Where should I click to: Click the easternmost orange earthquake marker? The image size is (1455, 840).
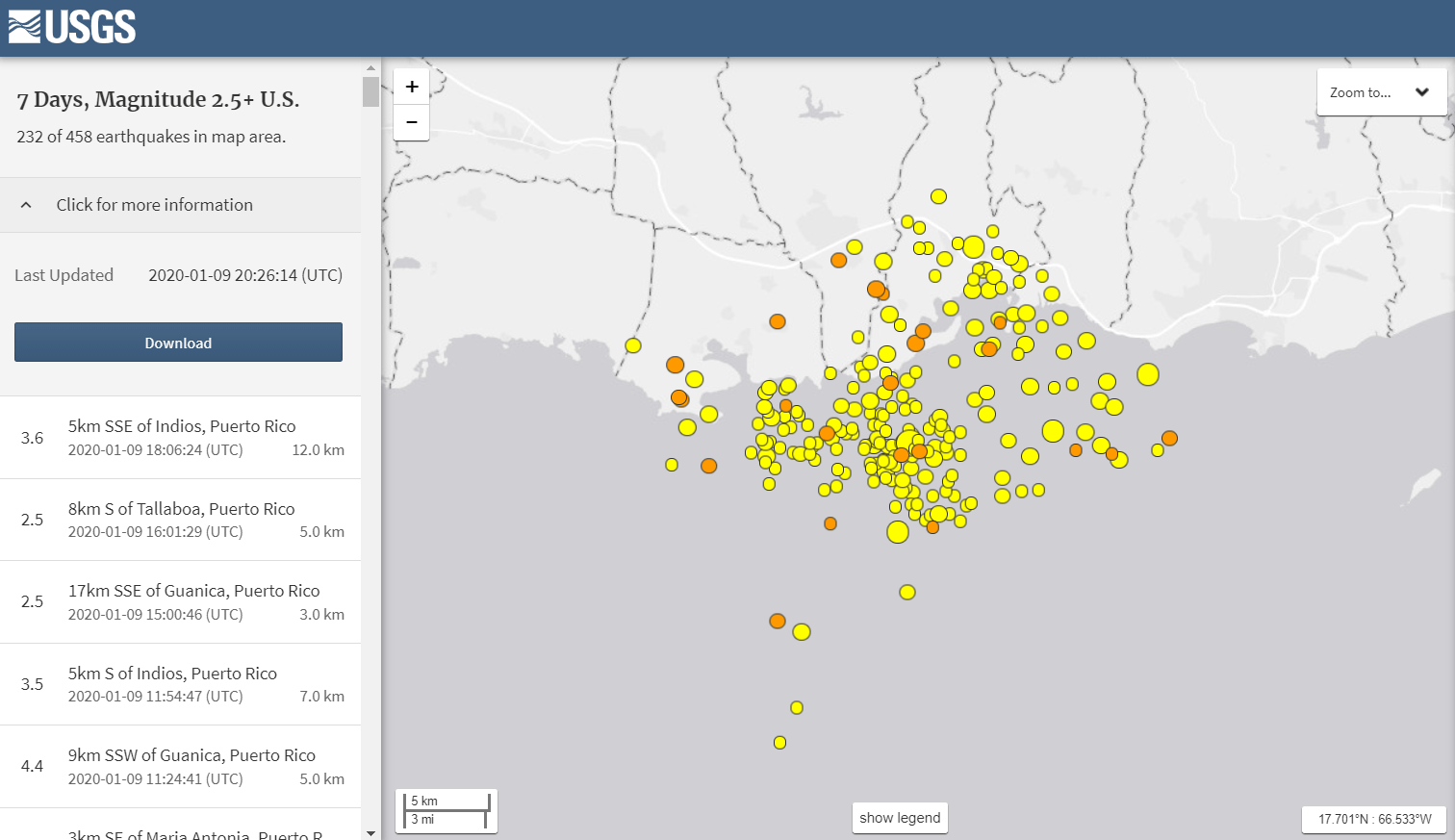tap(1169, 439)
